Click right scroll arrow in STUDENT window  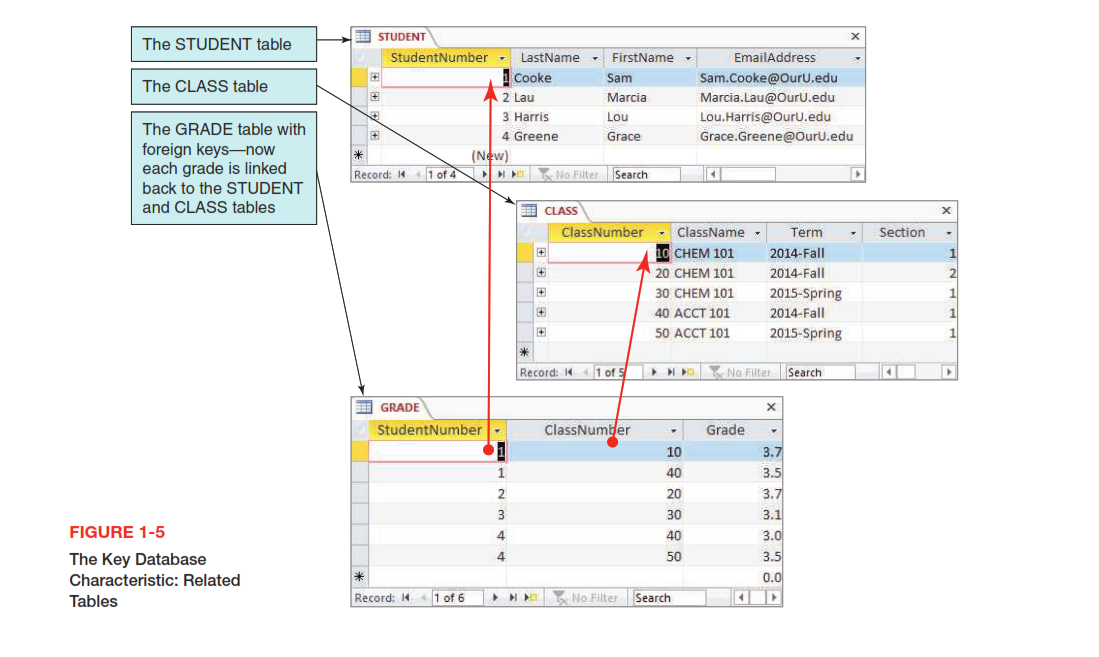point(857,174)
